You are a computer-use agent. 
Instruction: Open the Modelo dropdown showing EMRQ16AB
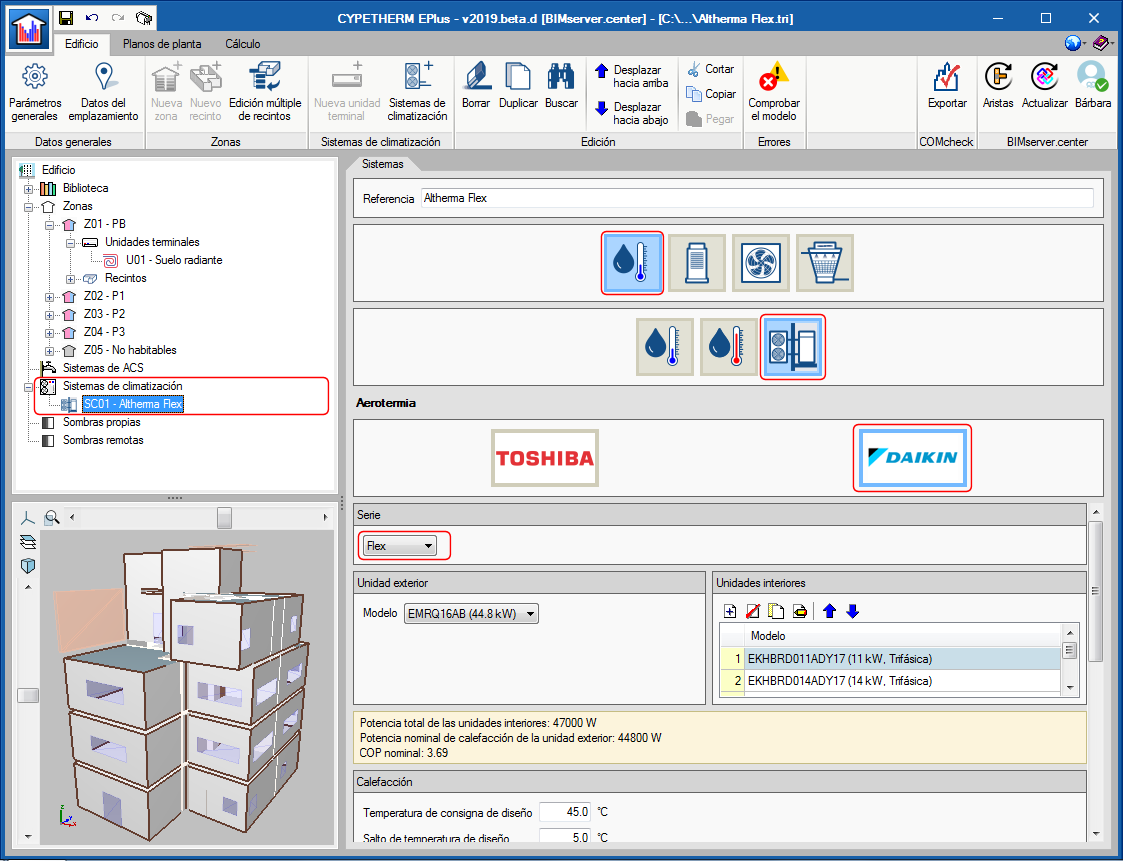(x=471, y=614)
